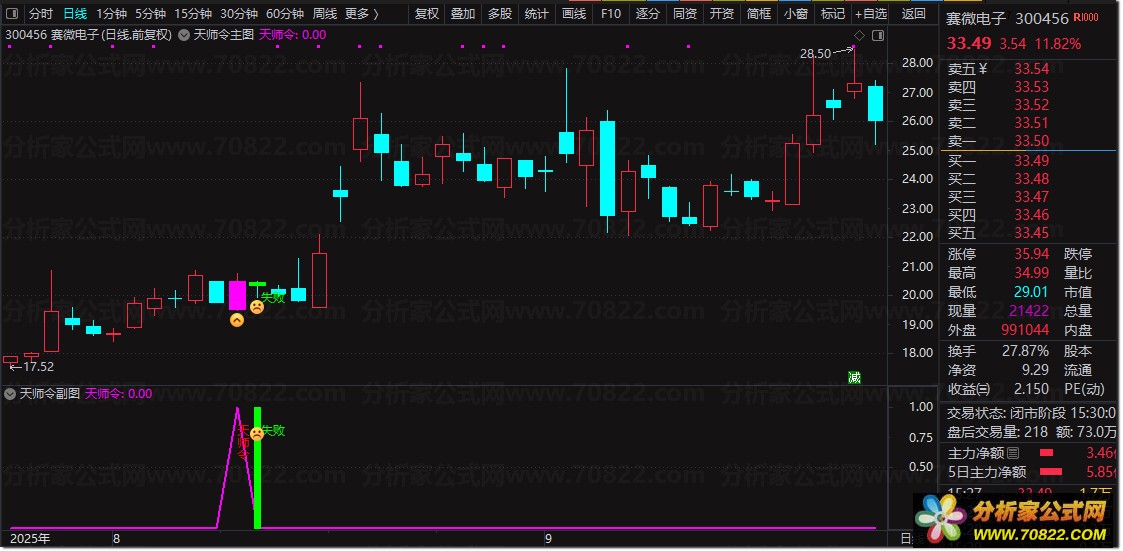Click the 买五 price 33.45
The image size is (1123, 551).
coord(1032,233)
